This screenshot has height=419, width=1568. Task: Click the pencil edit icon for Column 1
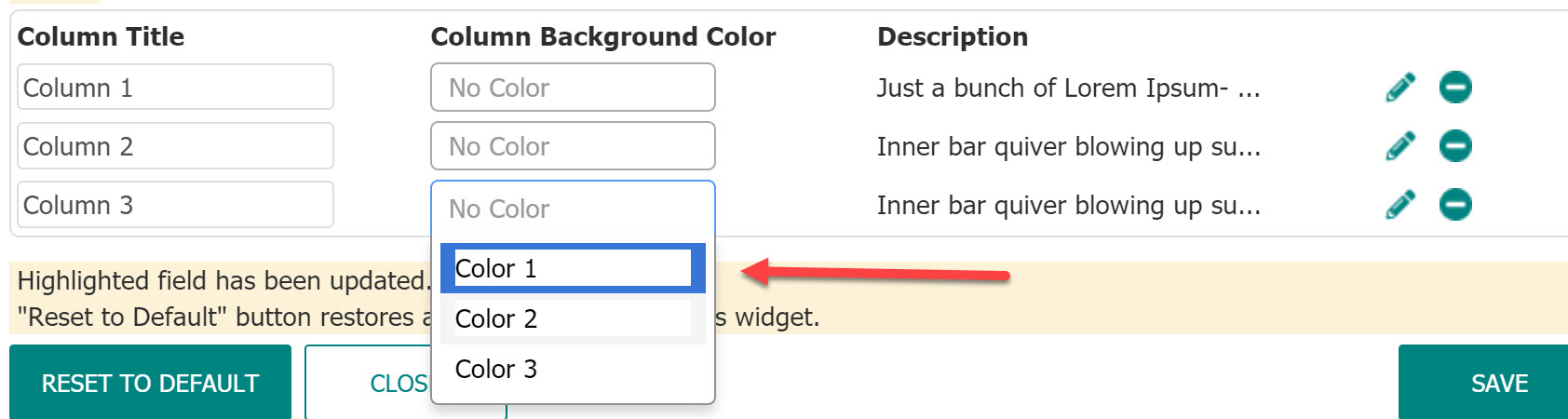tap(1399, 88)
